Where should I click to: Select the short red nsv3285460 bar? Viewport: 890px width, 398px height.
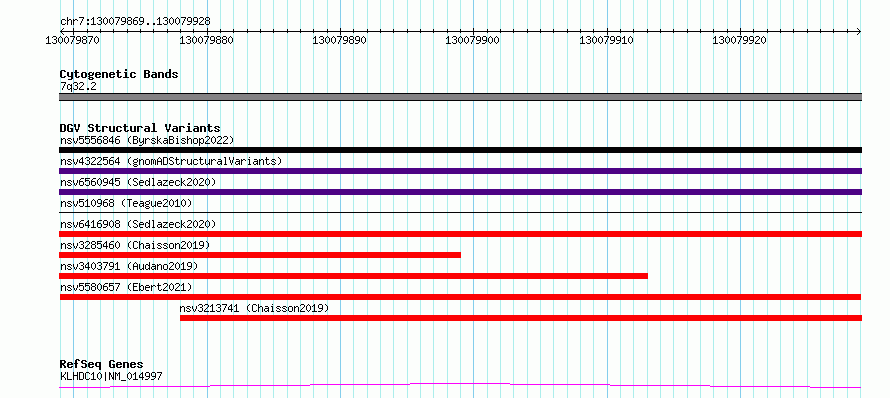[260, 255]
